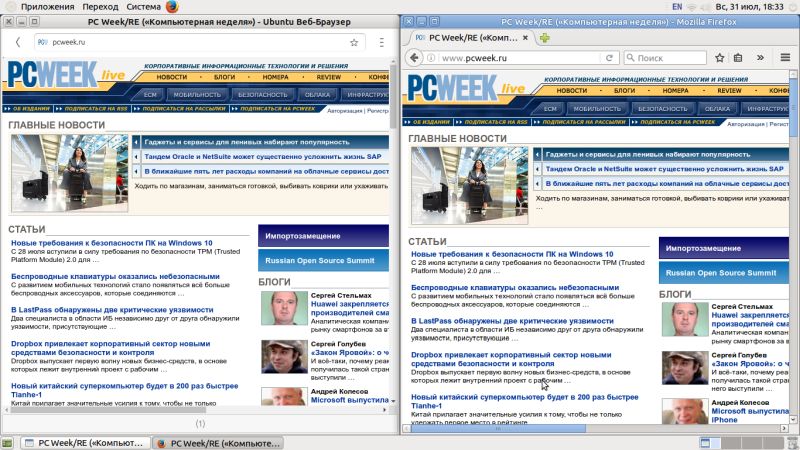Open Chinese supercomputer article in Firefox

[524, 402]
